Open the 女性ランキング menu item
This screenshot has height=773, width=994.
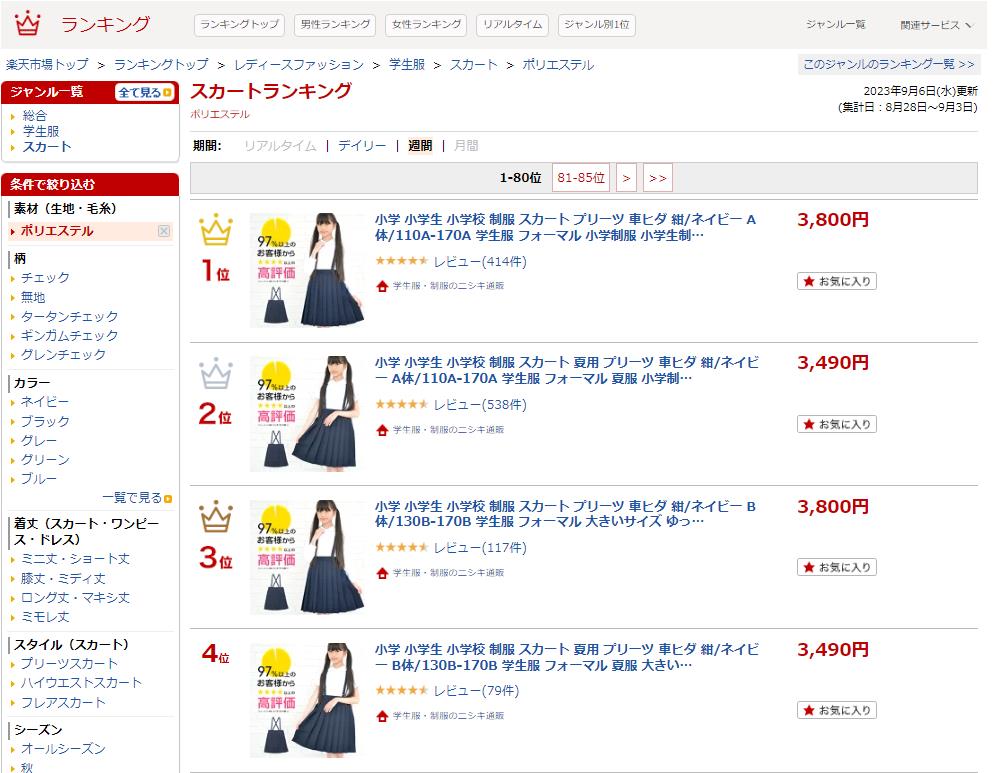427,24
